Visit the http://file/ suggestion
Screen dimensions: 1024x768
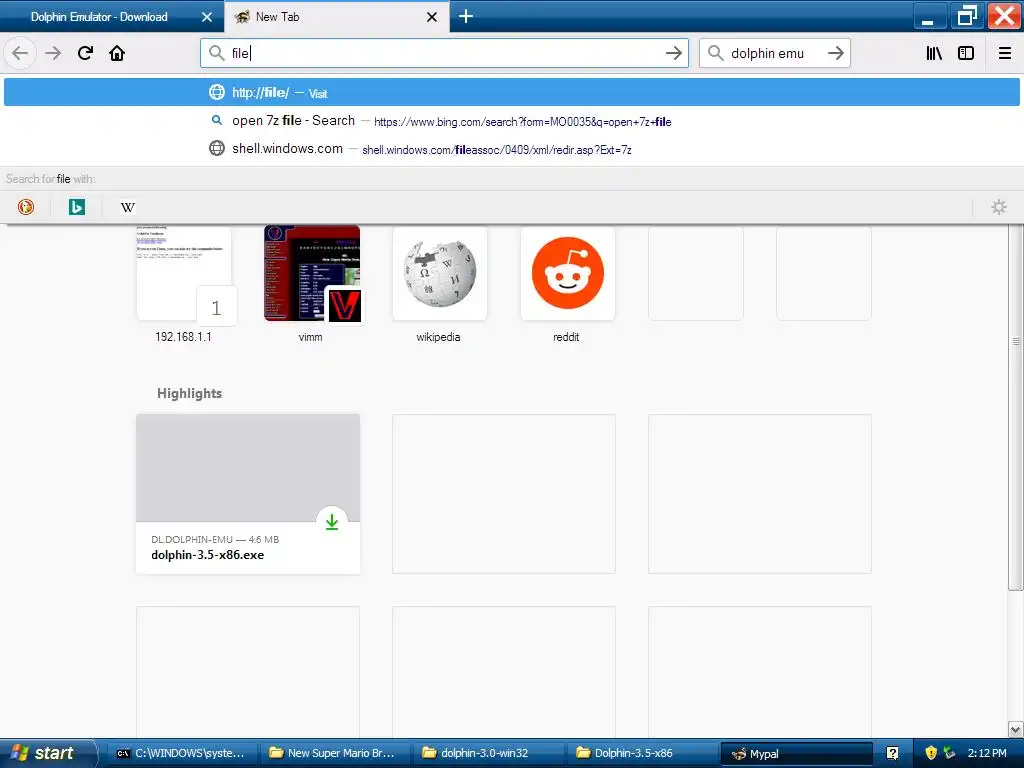(512, 92)
